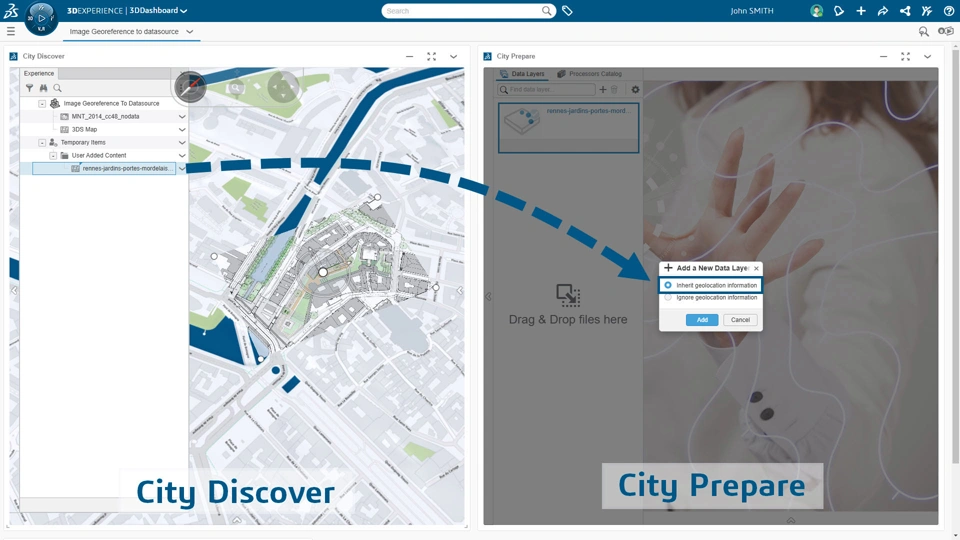Expand chevron on MNT_2014_cc48_nodata row
960x540 pixels.
click(x=182, y=116)
